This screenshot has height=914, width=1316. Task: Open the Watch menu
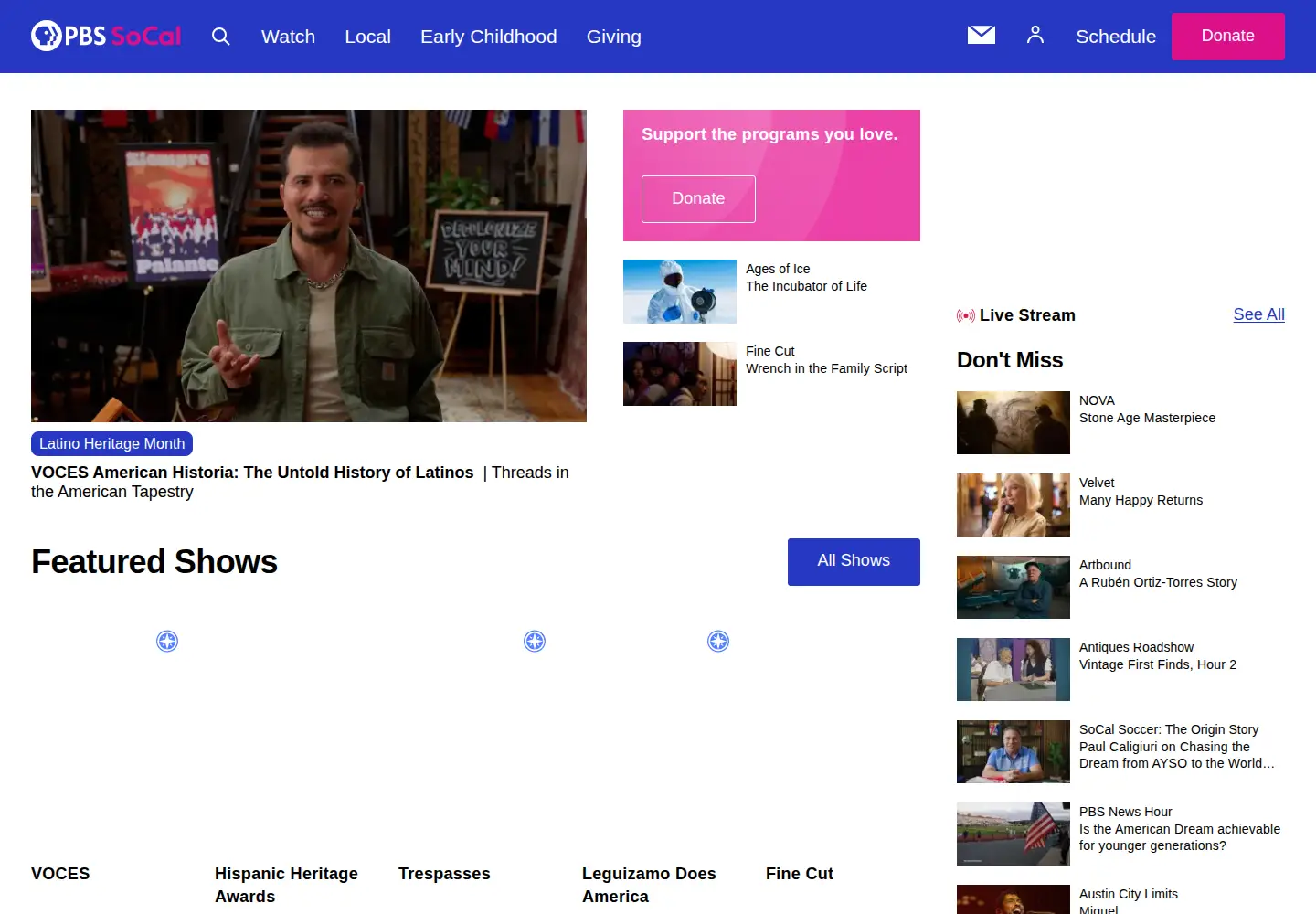click(x=288, y=37)
